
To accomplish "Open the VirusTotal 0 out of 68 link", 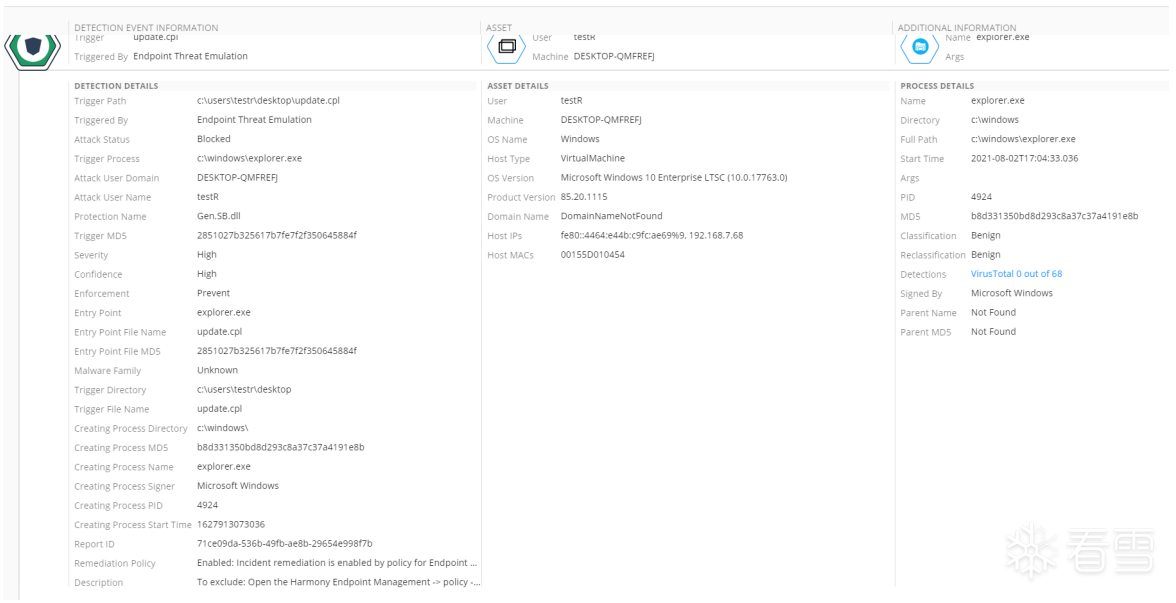I will coord(1016,274).
